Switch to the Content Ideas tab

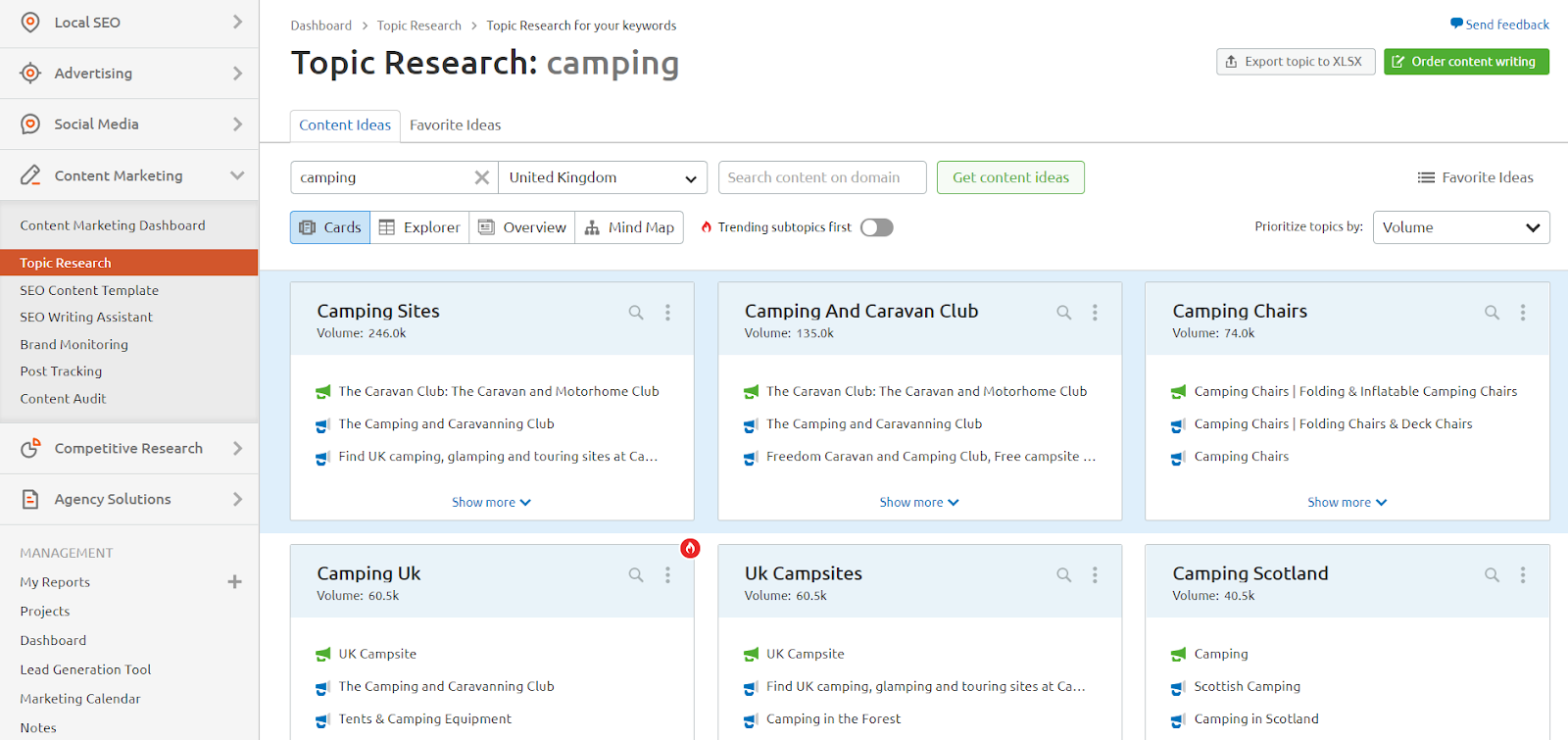pyautogui.click(x=345, y=125)
